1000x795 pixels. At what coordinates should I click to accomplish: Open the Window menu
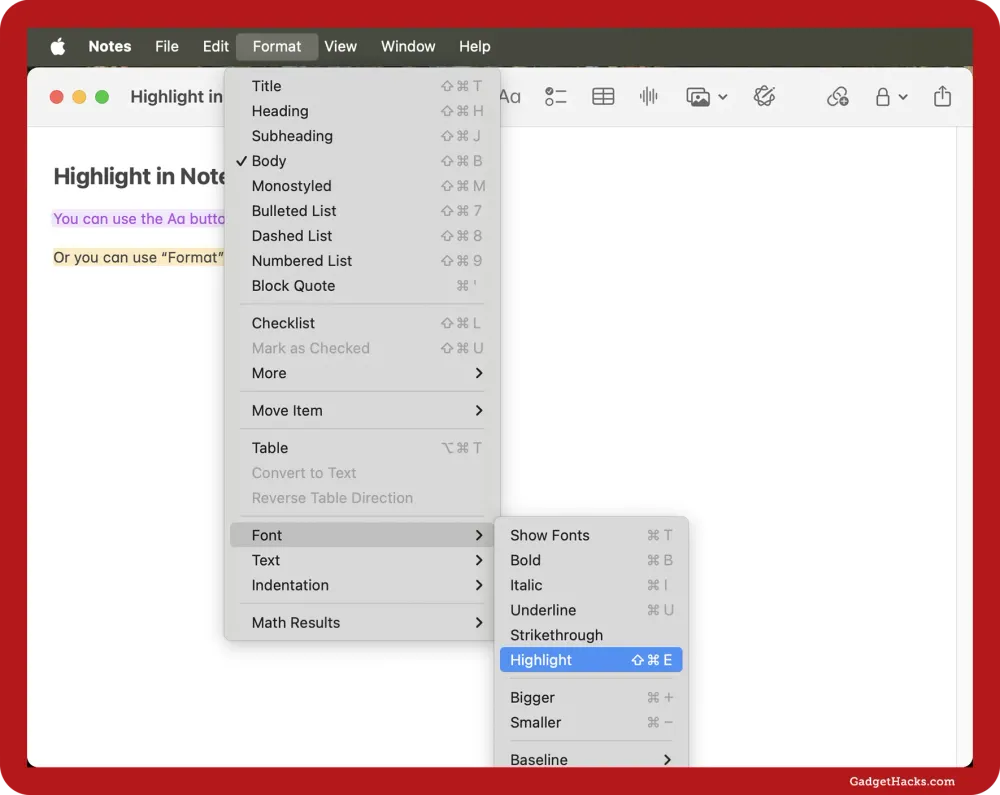pos(408,47)
